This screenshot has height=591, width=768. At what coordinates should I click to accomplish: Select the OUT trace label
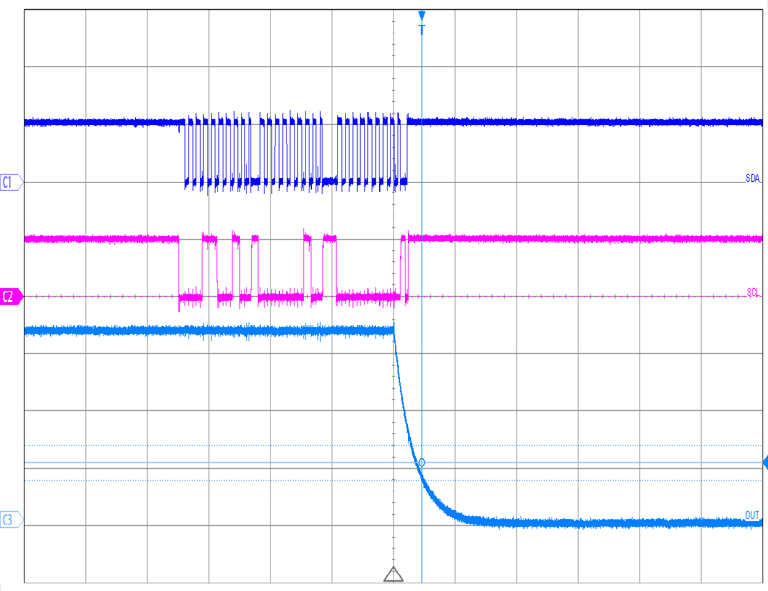752,515
